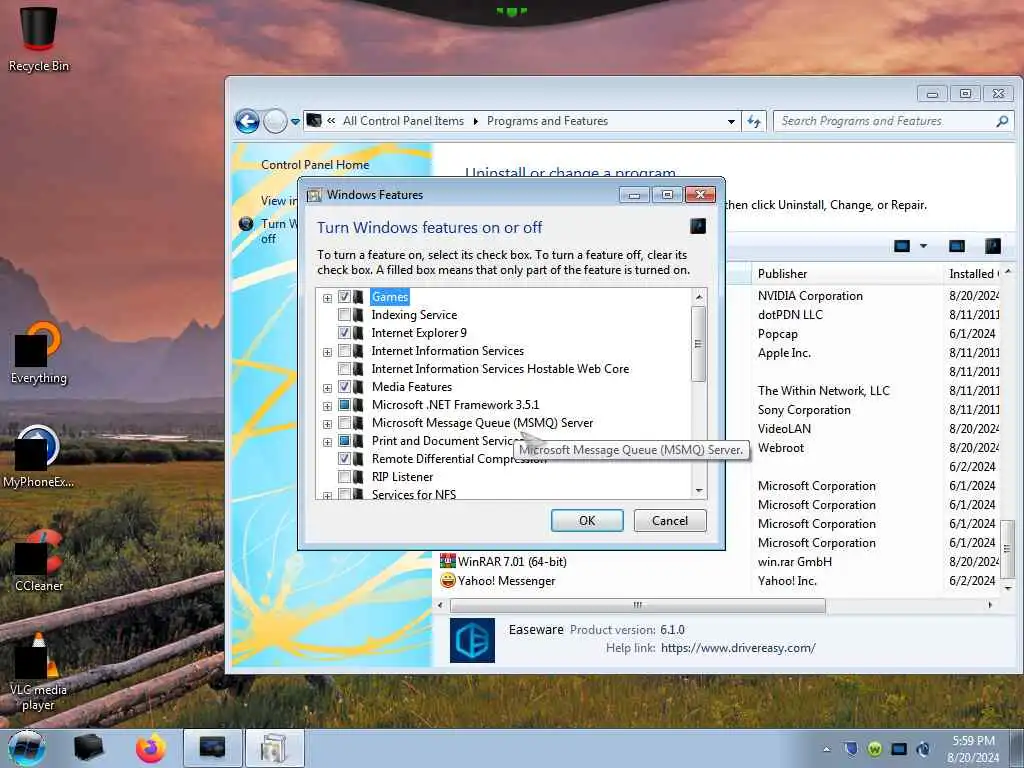Click the WinRAR program icon
Screen dimensions: 1024x768
[x=447, y=561]
